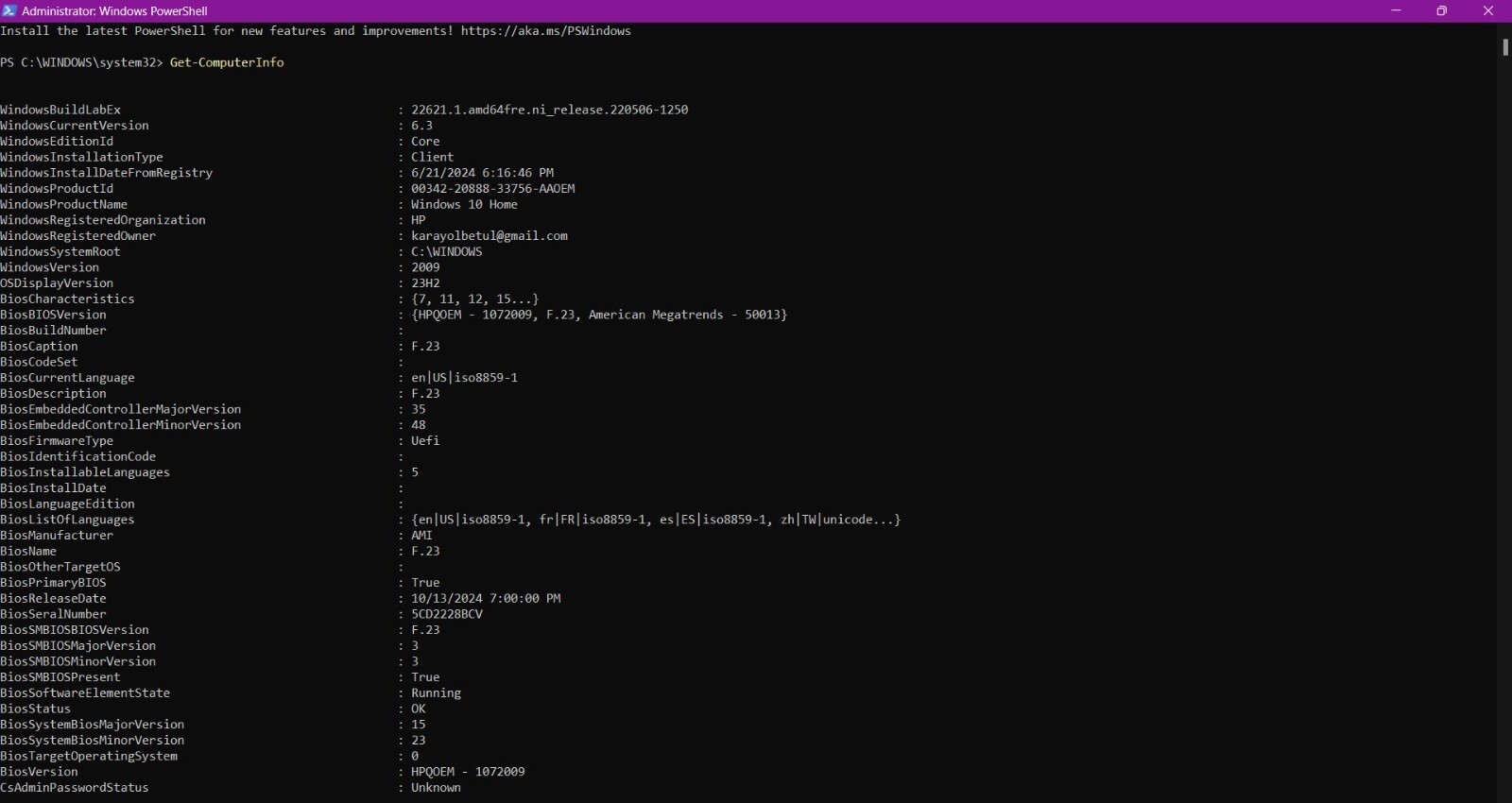Click the https://aka.ms/PSWindows URL text
Viewport: 1512px width, 803px height.
point(545,31)
